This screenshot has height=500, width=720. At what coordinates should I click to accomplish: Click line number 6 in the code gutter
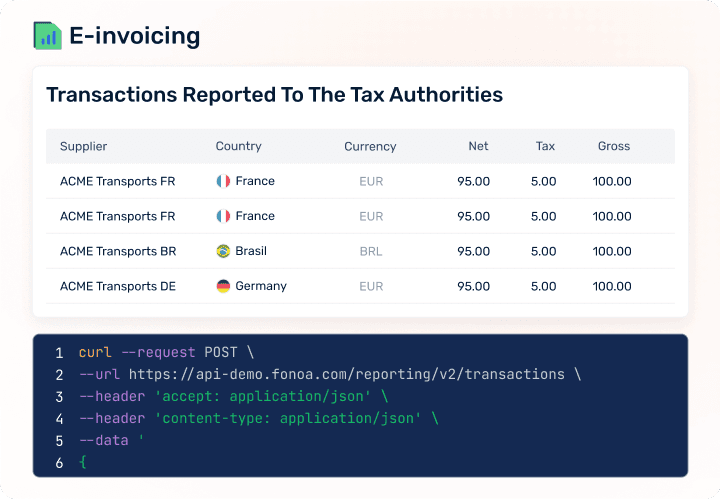[59, 463]
